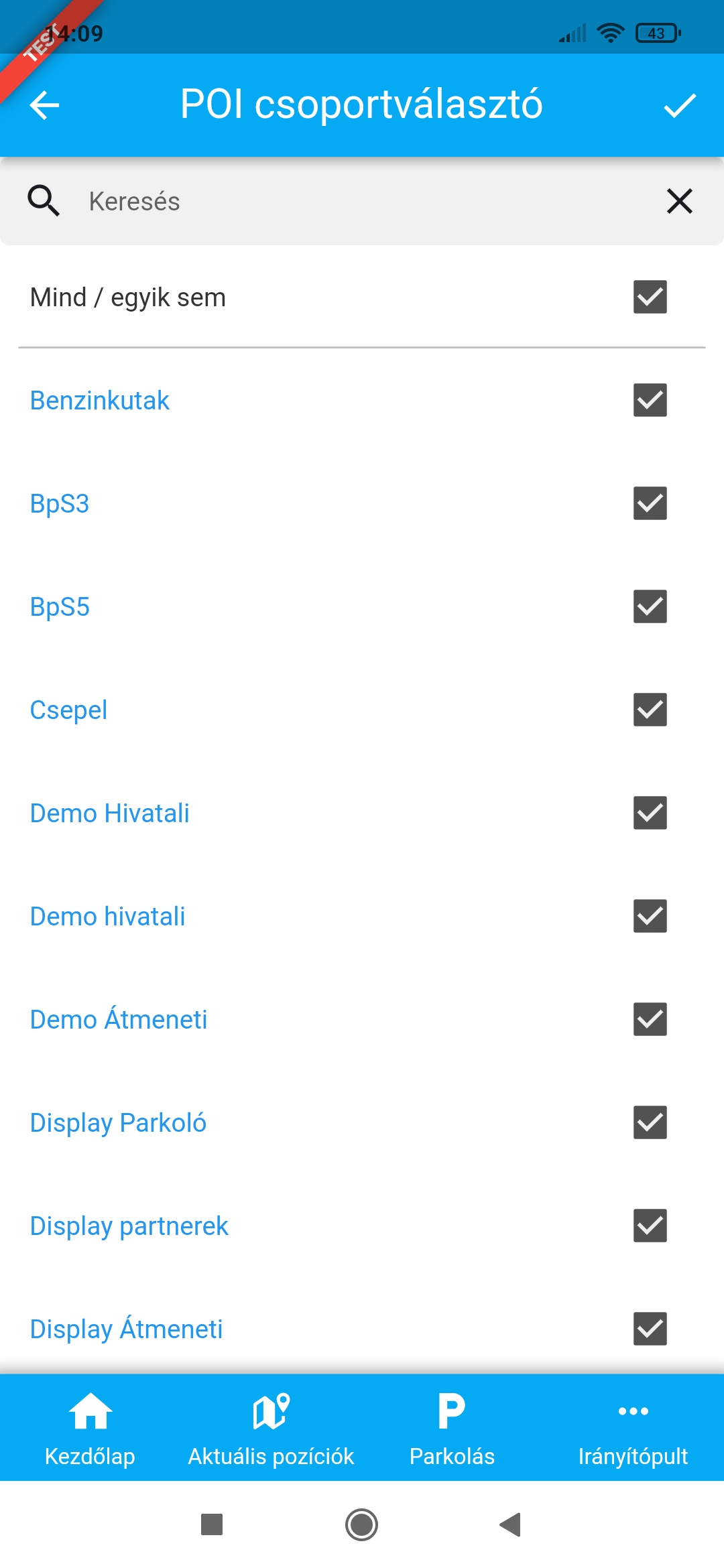The height and width of the screenshot is (1568, 724).
Task: Uncheck the Benzinkutak checkbox
Action: pyautogui.click(x=650, y=400)
